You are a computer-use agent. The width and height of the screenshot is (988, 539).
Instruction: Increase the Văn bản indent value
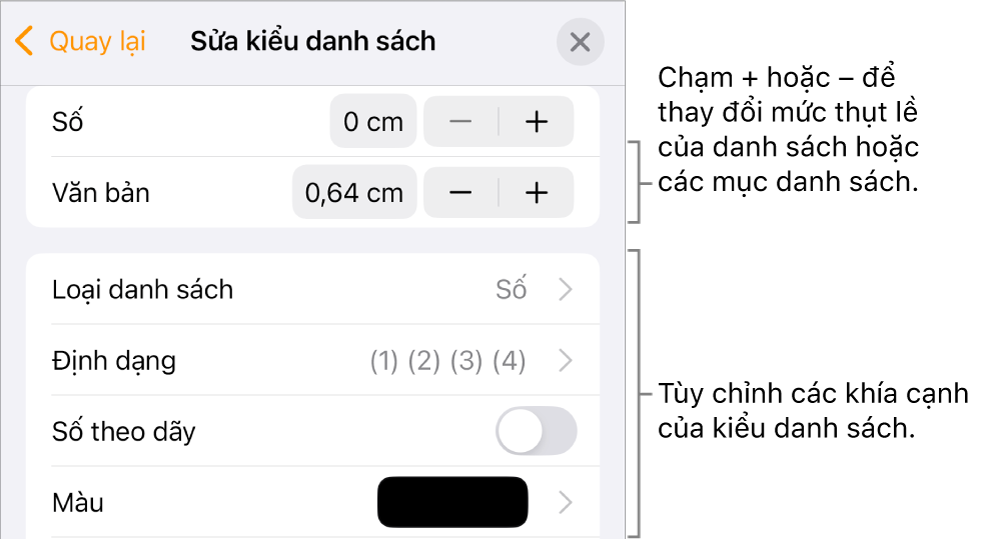(x=537, y=193)
